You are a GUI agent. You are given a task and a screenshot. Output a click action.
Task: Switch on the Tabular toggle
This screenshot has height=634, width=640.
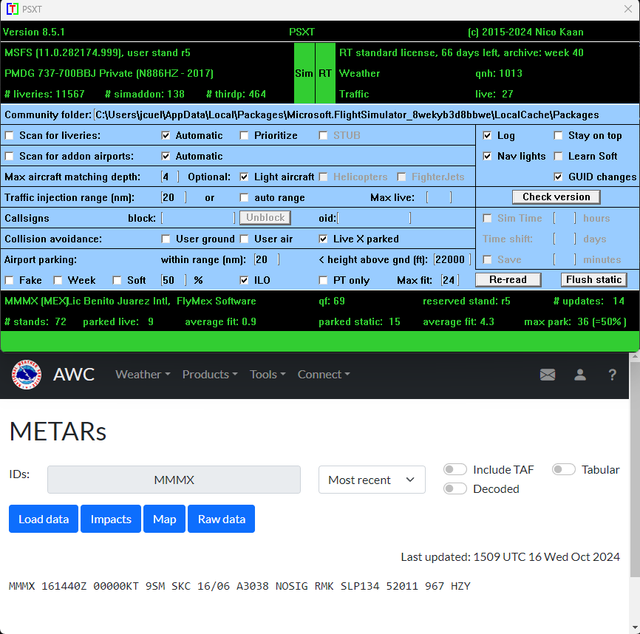(x=564, y=469)
